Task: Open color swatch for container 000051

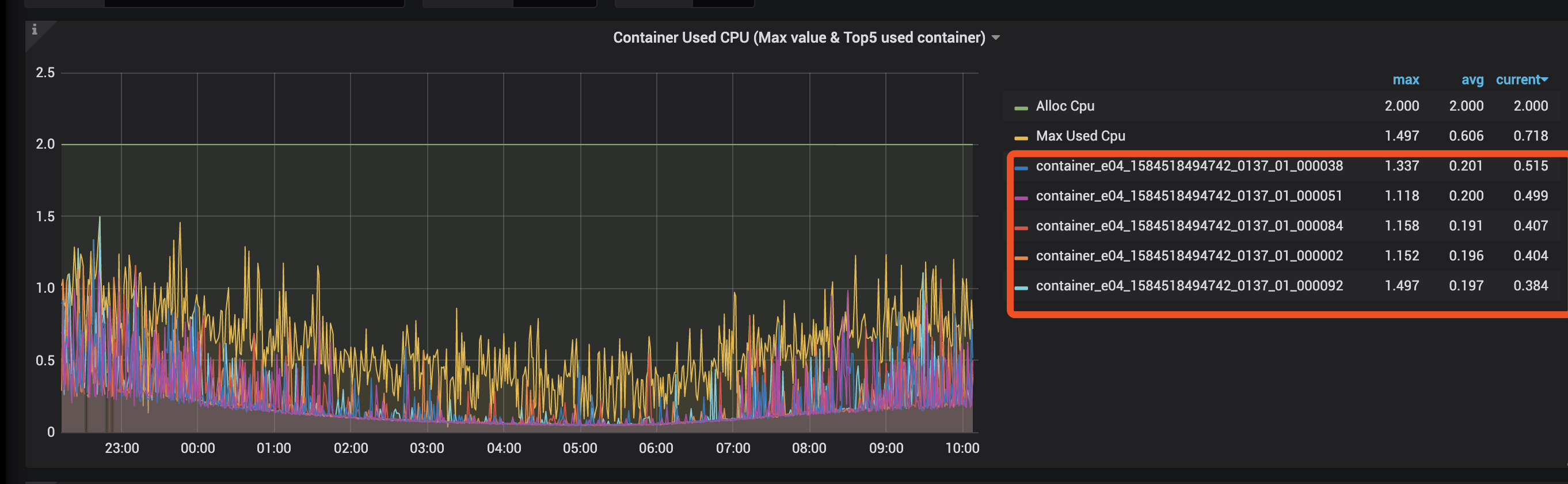Action: tap(1021, 198)
